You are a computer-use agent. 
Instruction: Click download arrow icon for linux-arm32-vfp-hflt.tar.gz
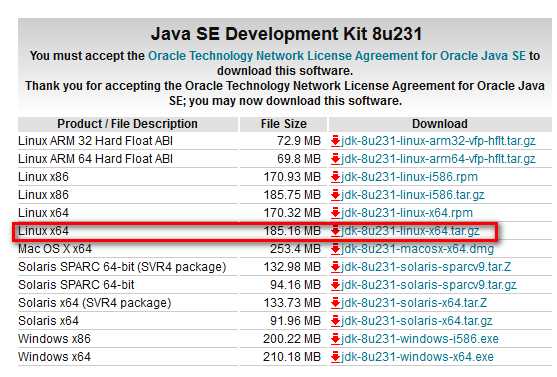pos(335,141)
